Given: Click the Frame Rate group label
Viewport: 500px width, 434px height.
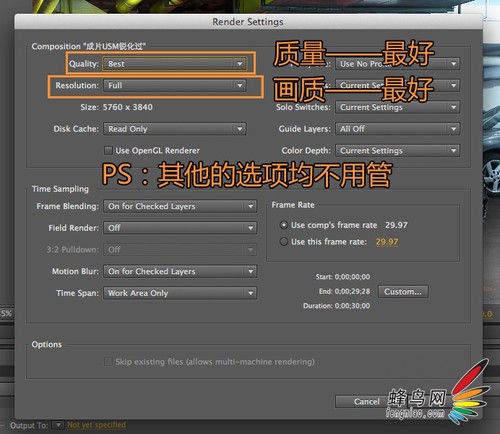Looking at the screenshot, I should click(x=293, y=205).
